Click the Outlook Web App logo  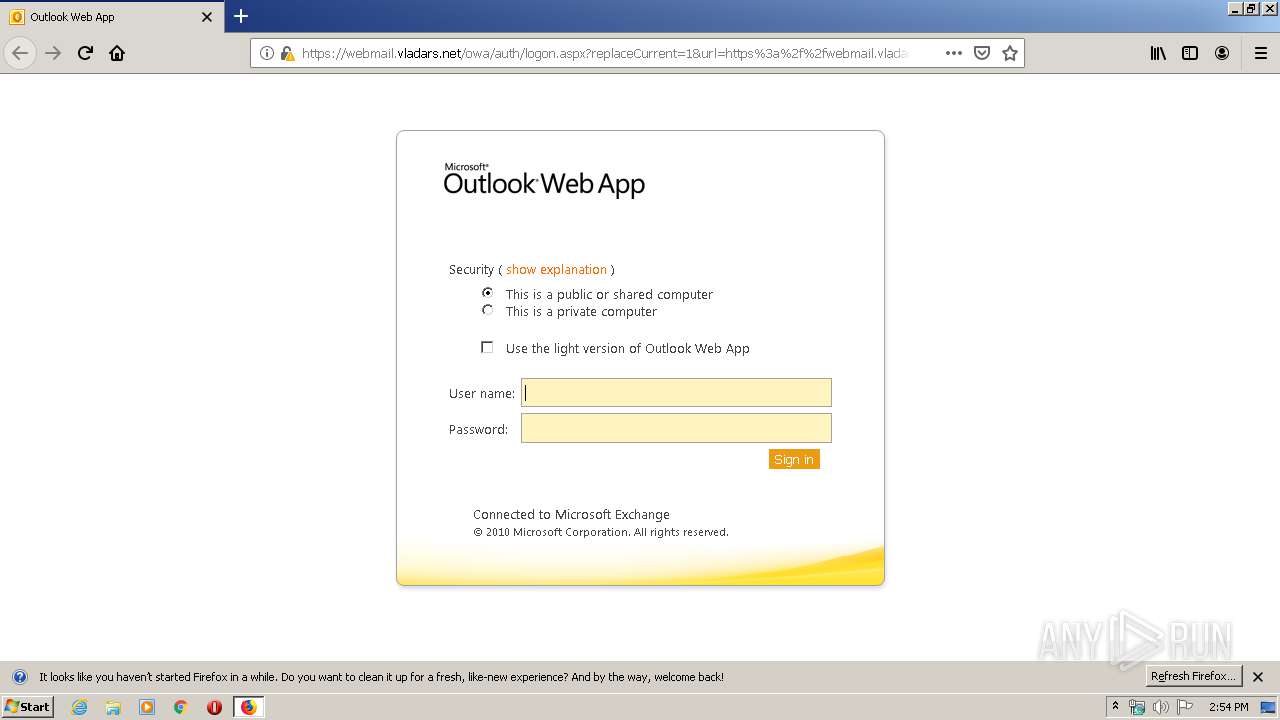pyautogui.click(x=544, y=180)
